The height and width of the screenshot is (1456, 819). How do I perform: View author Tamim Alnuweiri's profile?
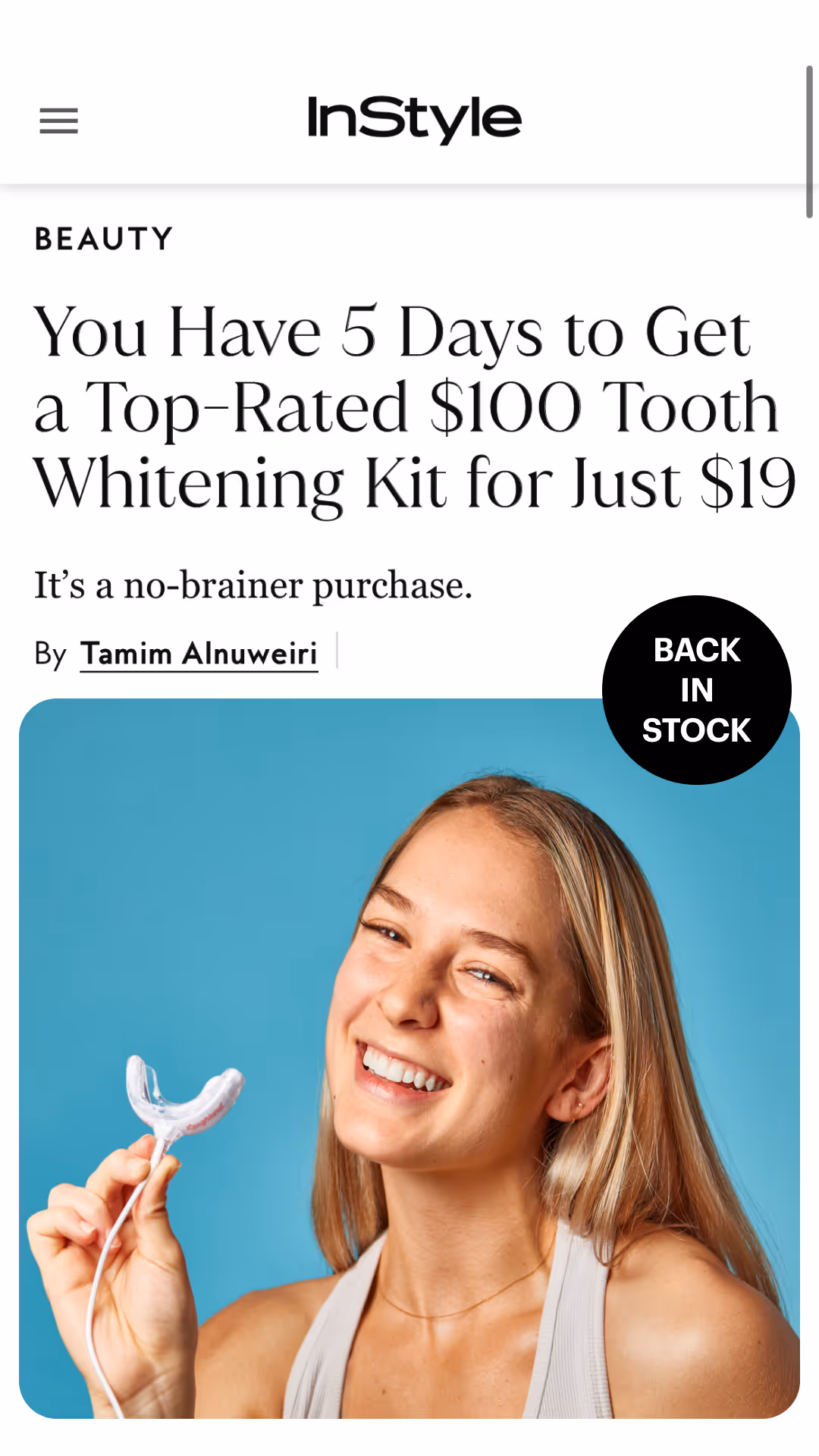pos(199,654)
